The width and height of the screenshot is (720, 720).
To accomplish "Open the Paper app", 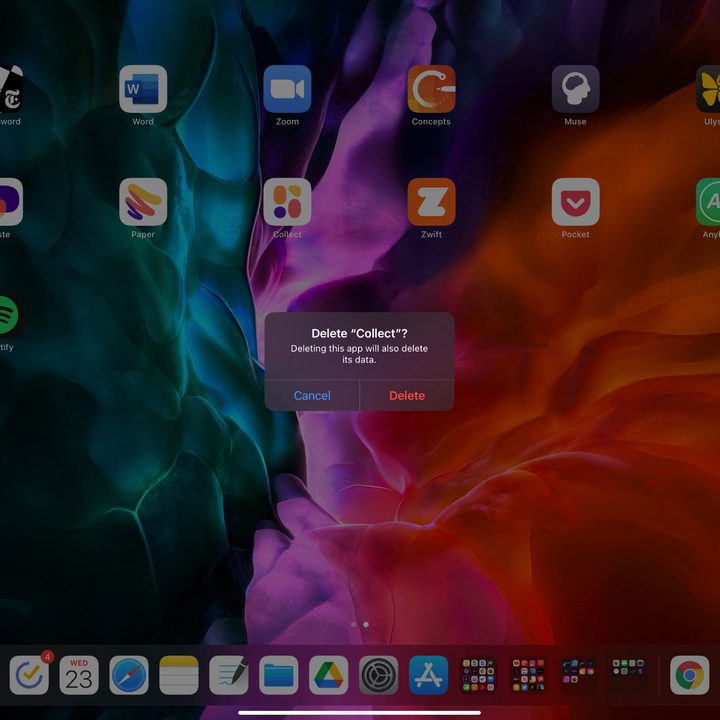I will (143, 202).
